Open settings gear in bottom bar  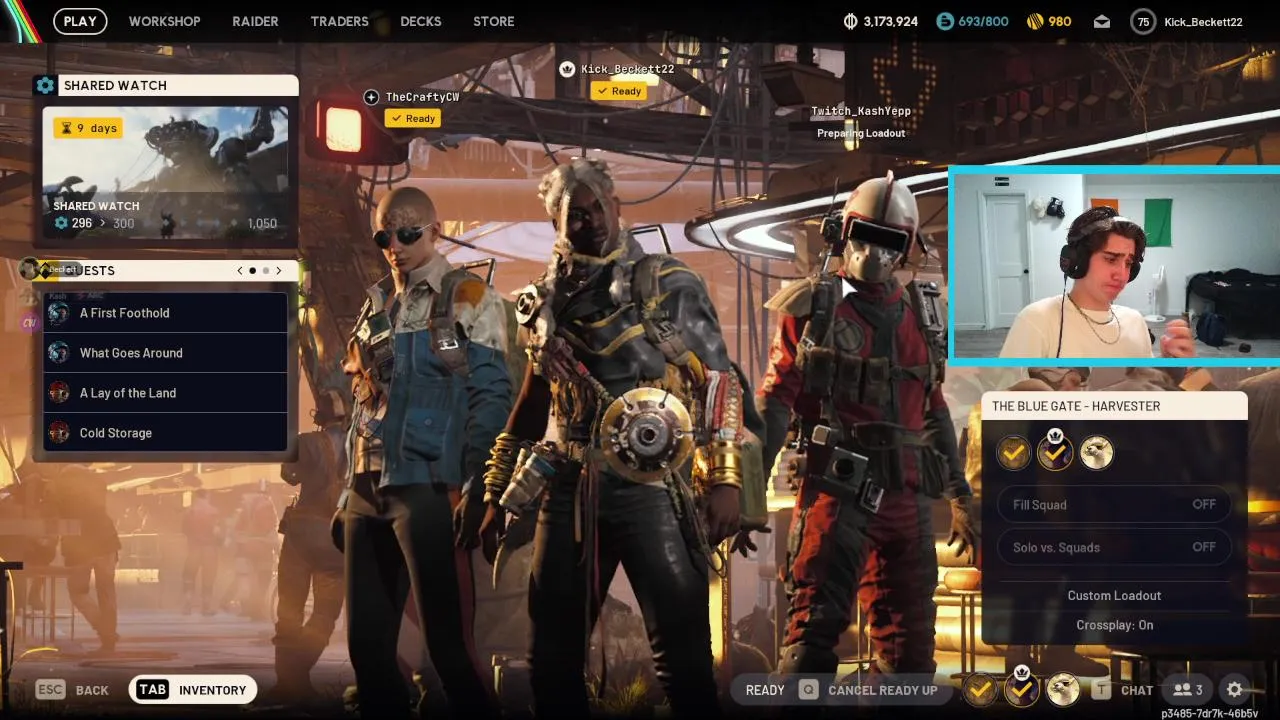point(1235,689)
